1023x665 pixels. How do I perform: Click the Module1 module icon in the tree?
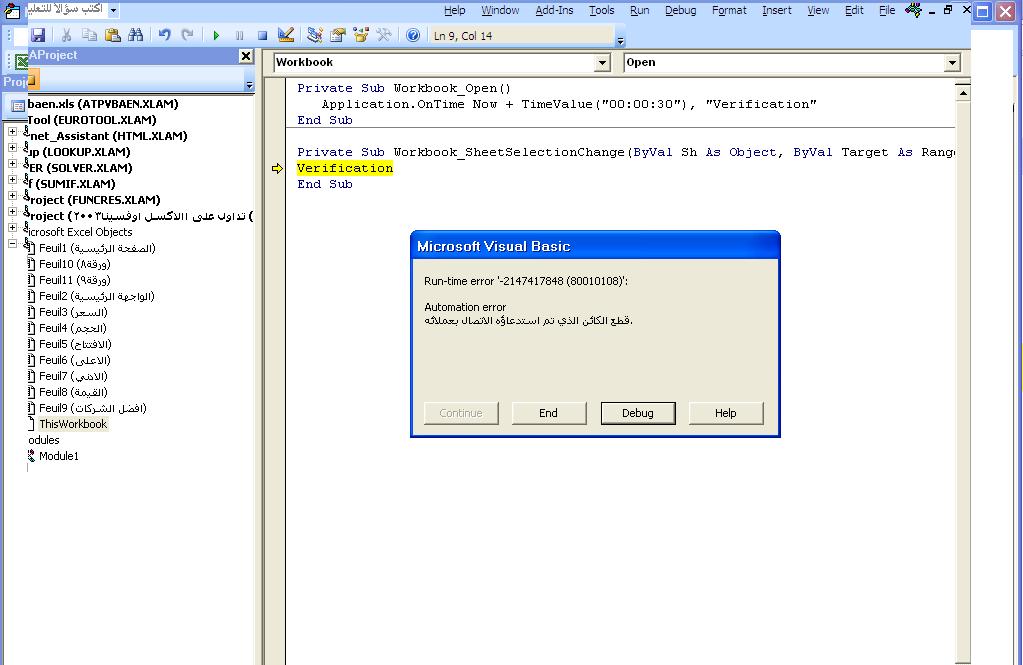pos(31,456)
